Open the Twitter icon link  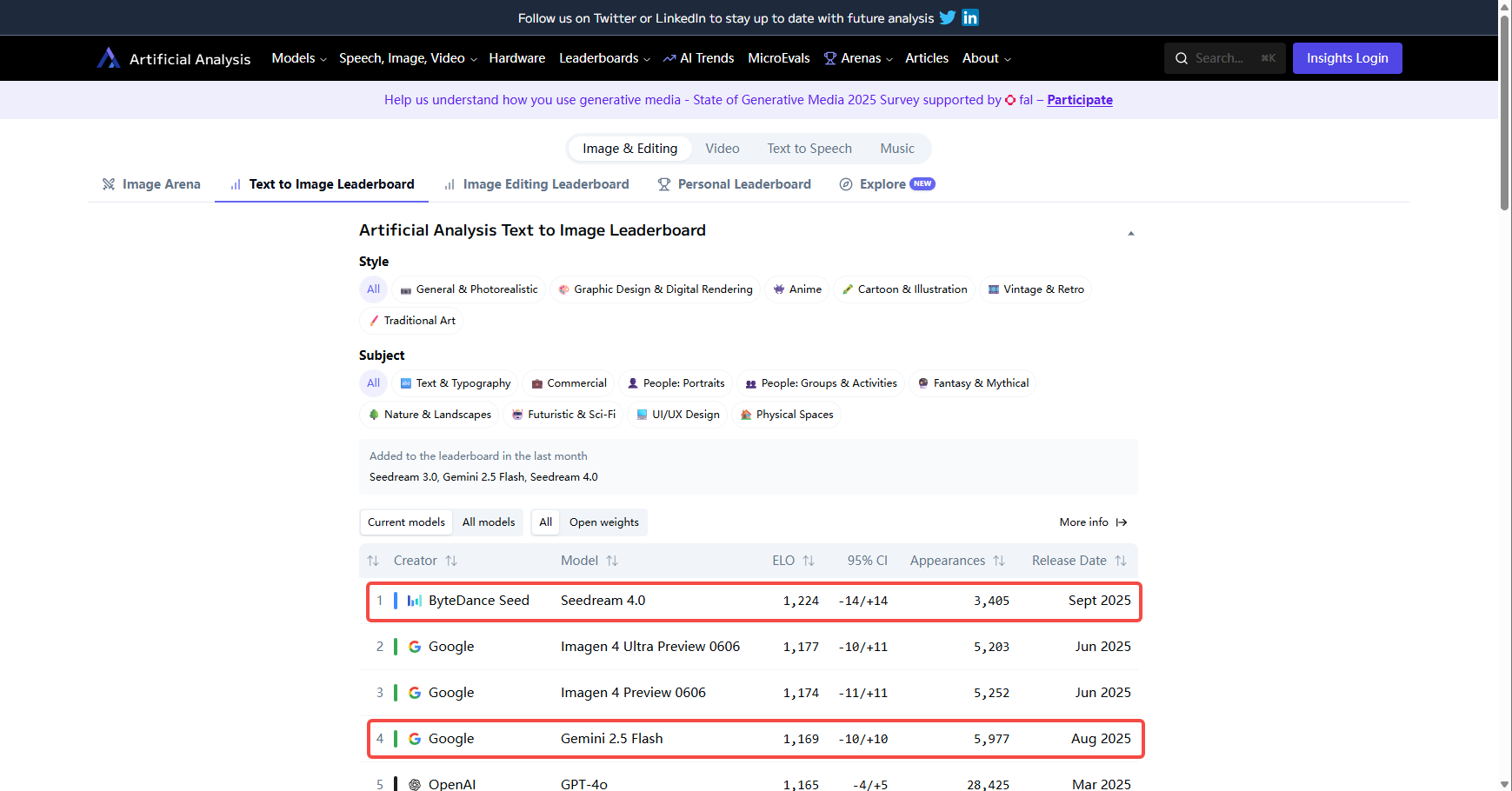pos(948,17)
